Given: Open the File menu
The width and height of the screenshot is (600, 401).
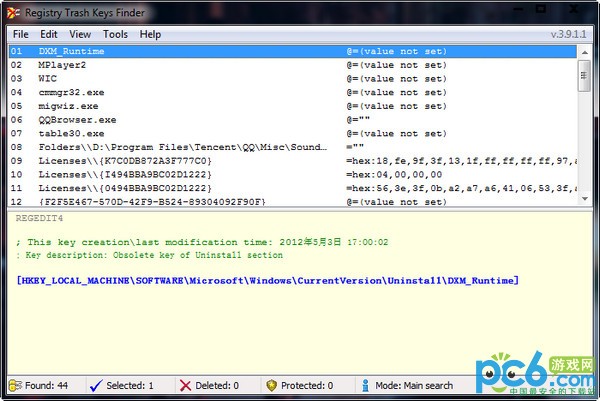Looking at the screenshot, I should [x=21, y=34].
